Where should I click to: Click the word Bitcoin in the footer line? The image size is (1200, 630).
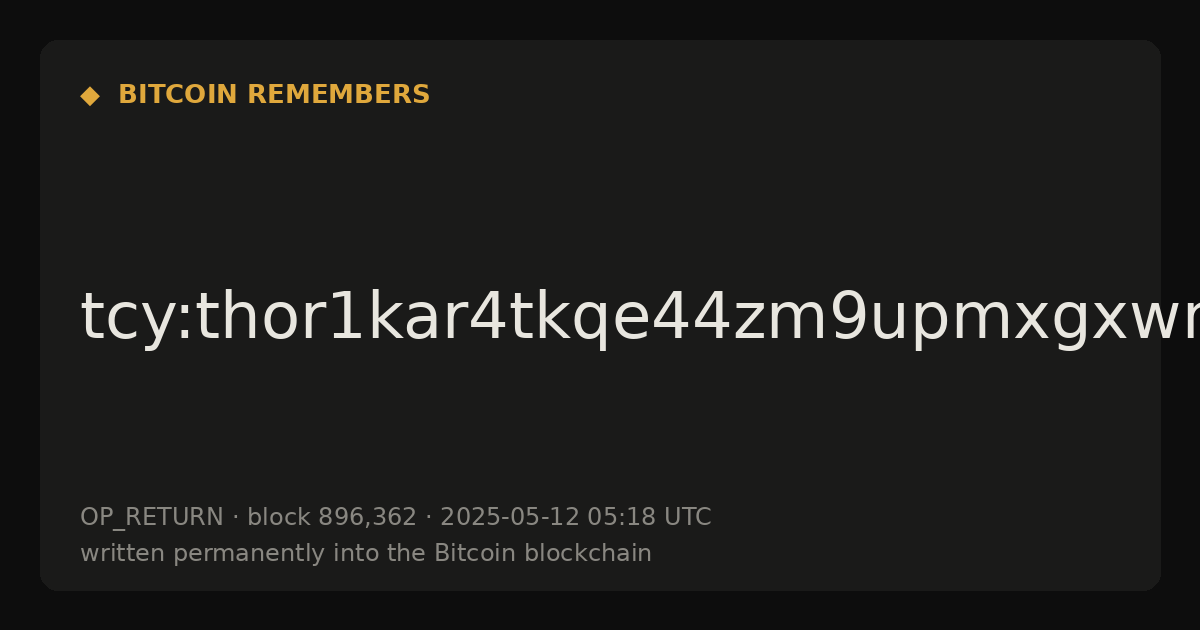click(x=466, y=554)
